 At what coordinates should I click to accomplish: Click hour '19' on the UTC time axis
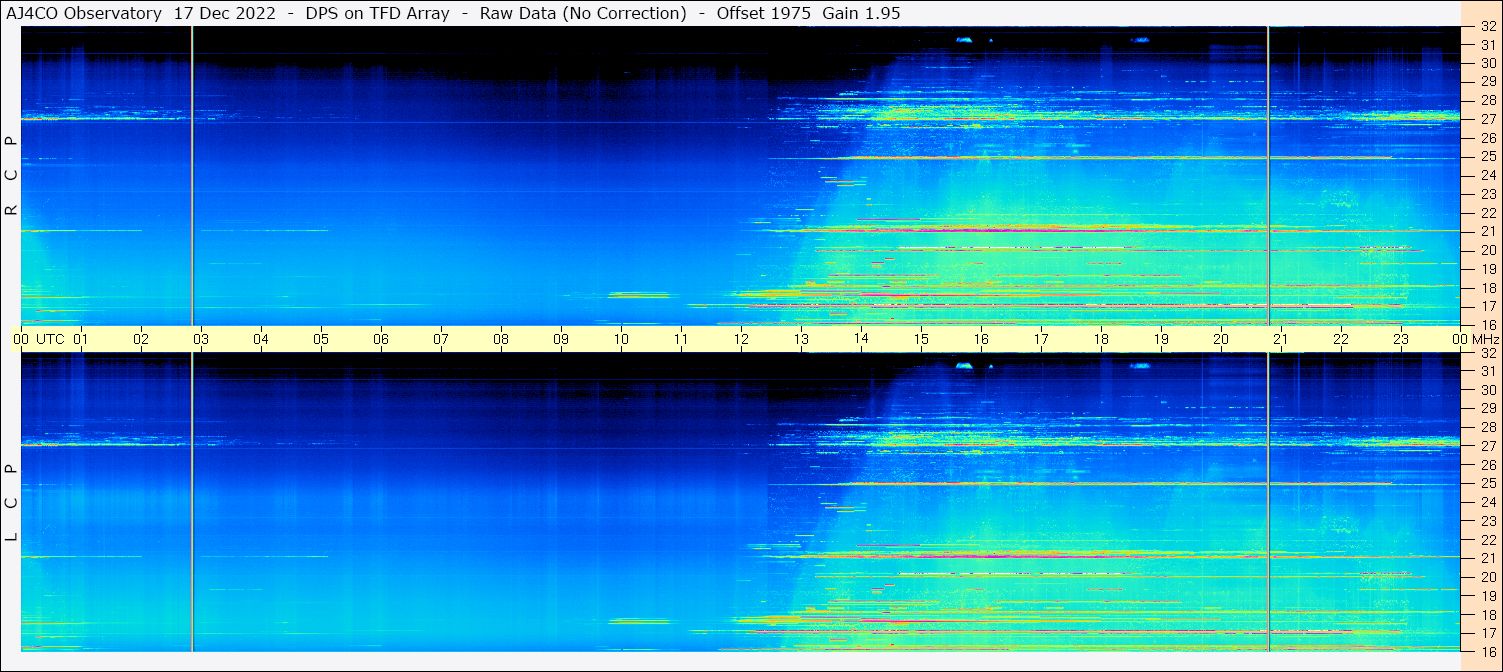(x=1161, y=339)
